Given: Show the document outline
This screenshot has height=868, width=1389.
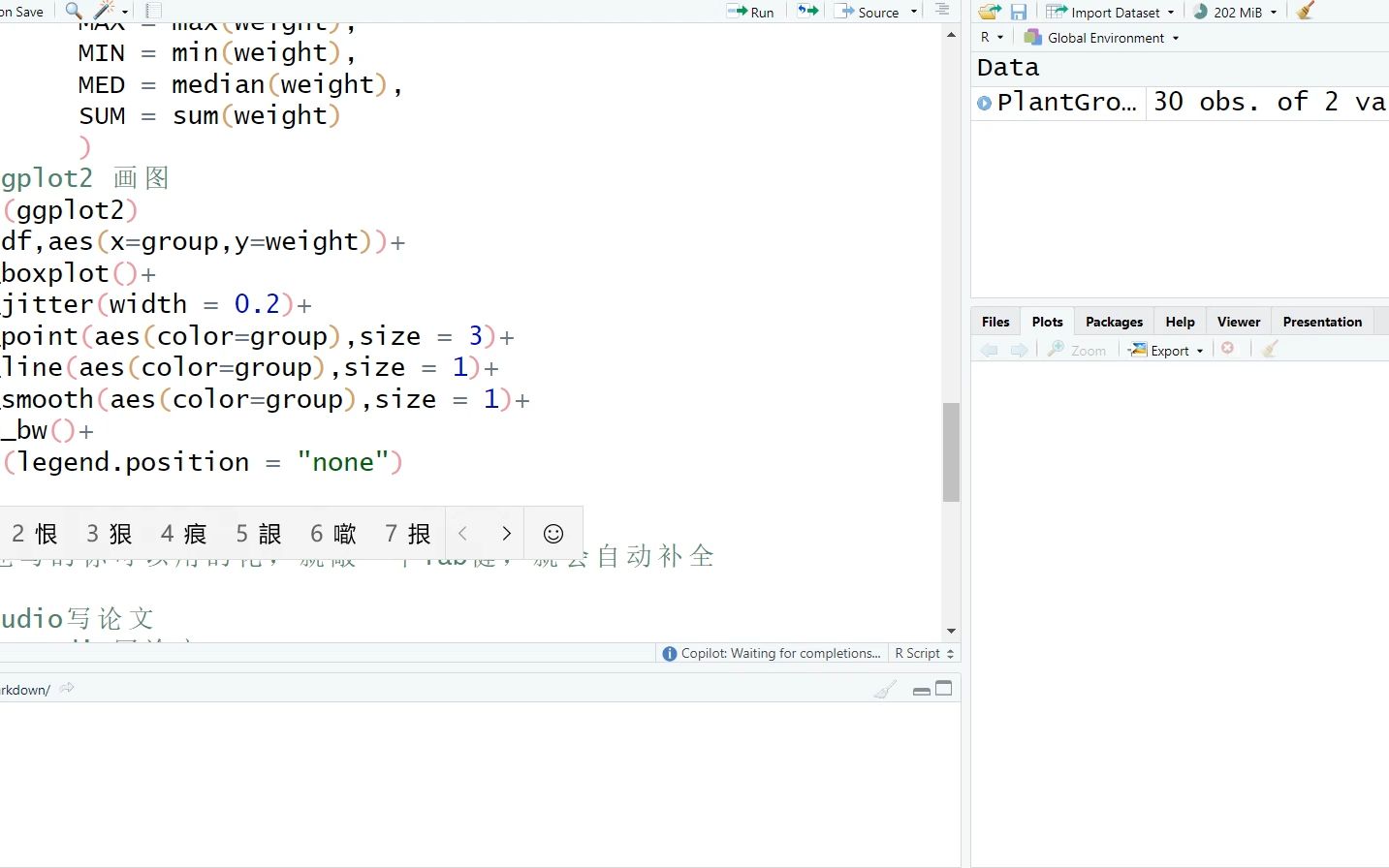Looking at the screenshot, I should [942, 11].
